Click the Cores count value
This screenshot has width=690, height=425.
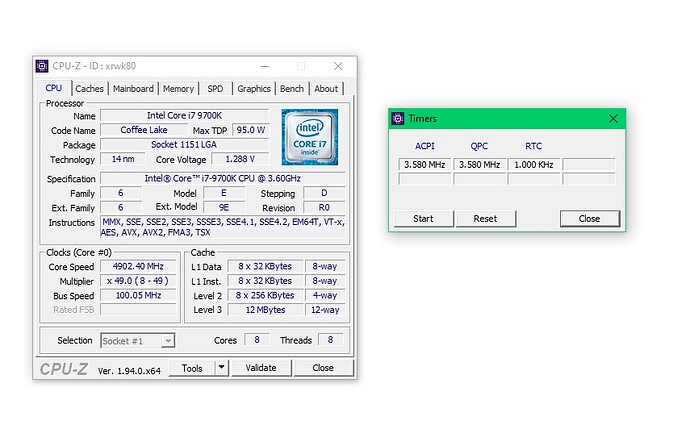(x=257, y=340)
